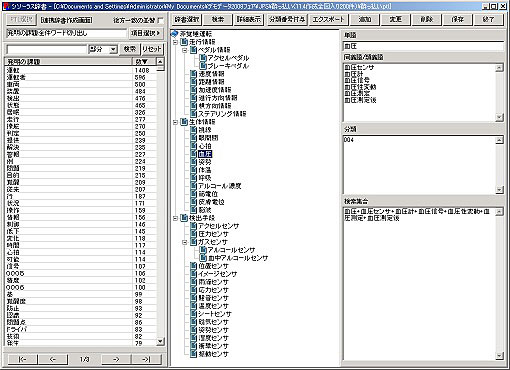
Task: Click the 保存 save button
Action: click(457, 19)
